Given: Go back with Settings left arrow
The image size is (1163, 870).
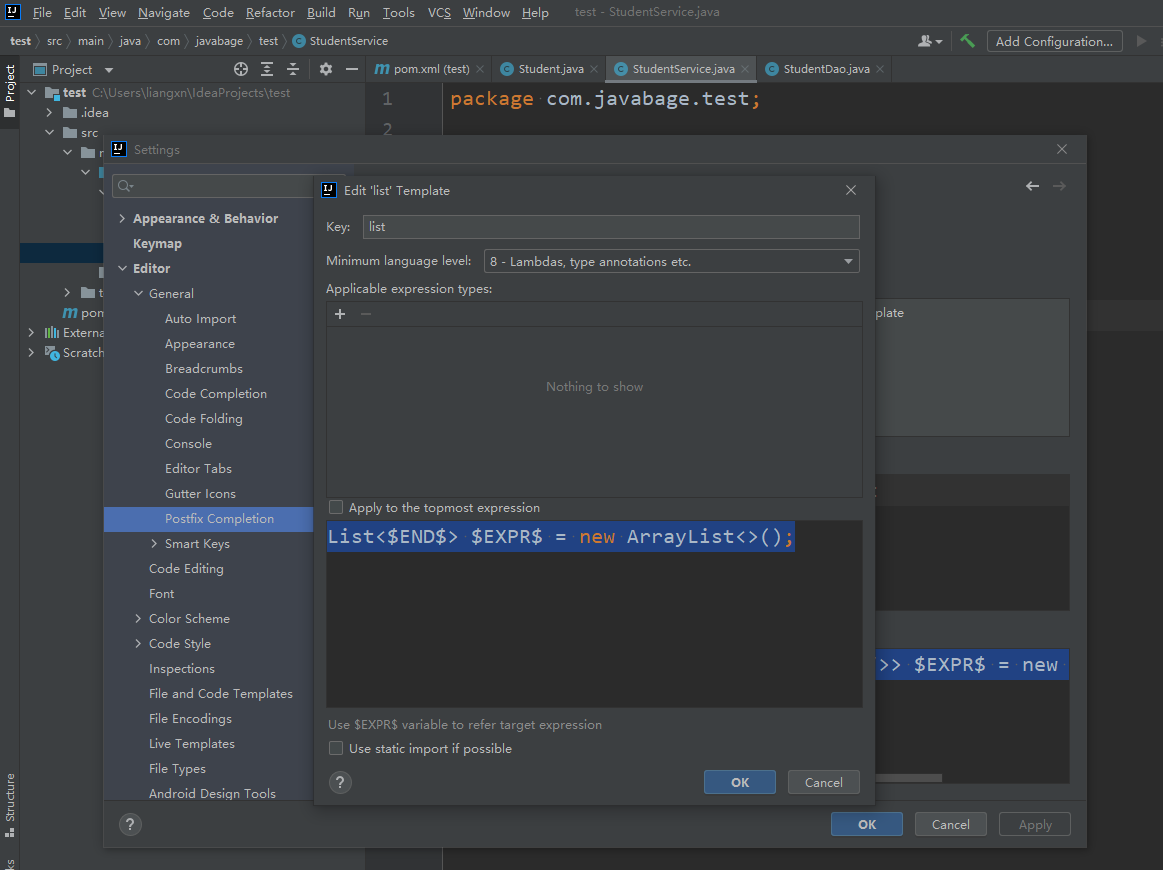Looking at the screenshot, I should [1032, 186].
